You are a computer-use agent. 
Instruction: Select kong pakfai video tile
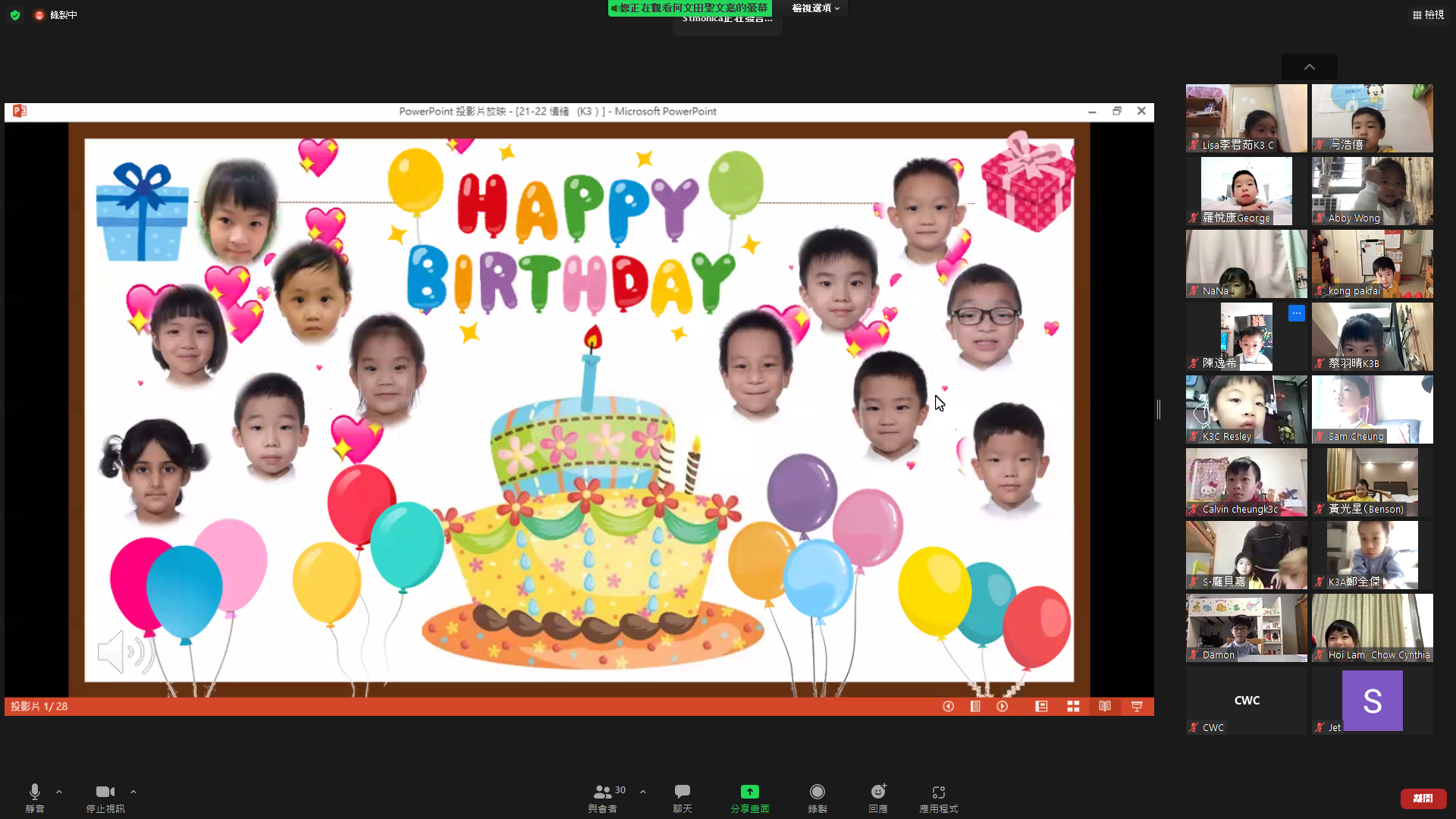click(1373, 264)
